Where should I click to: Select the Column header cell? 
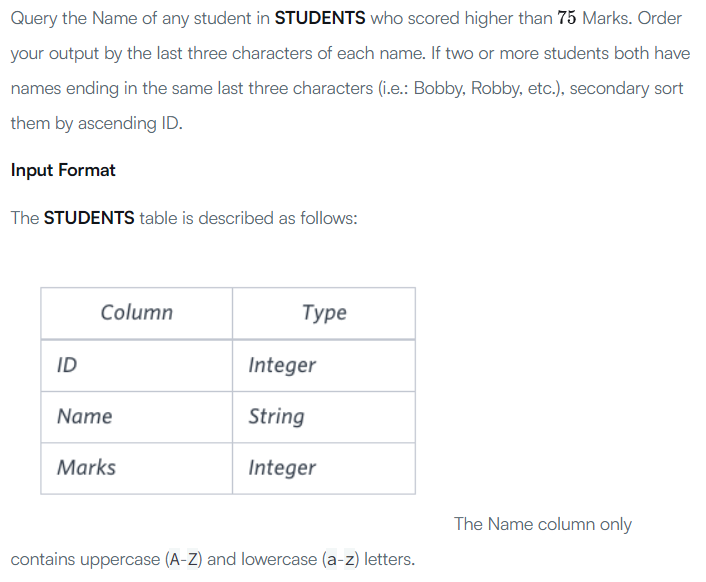pos(136,313)
